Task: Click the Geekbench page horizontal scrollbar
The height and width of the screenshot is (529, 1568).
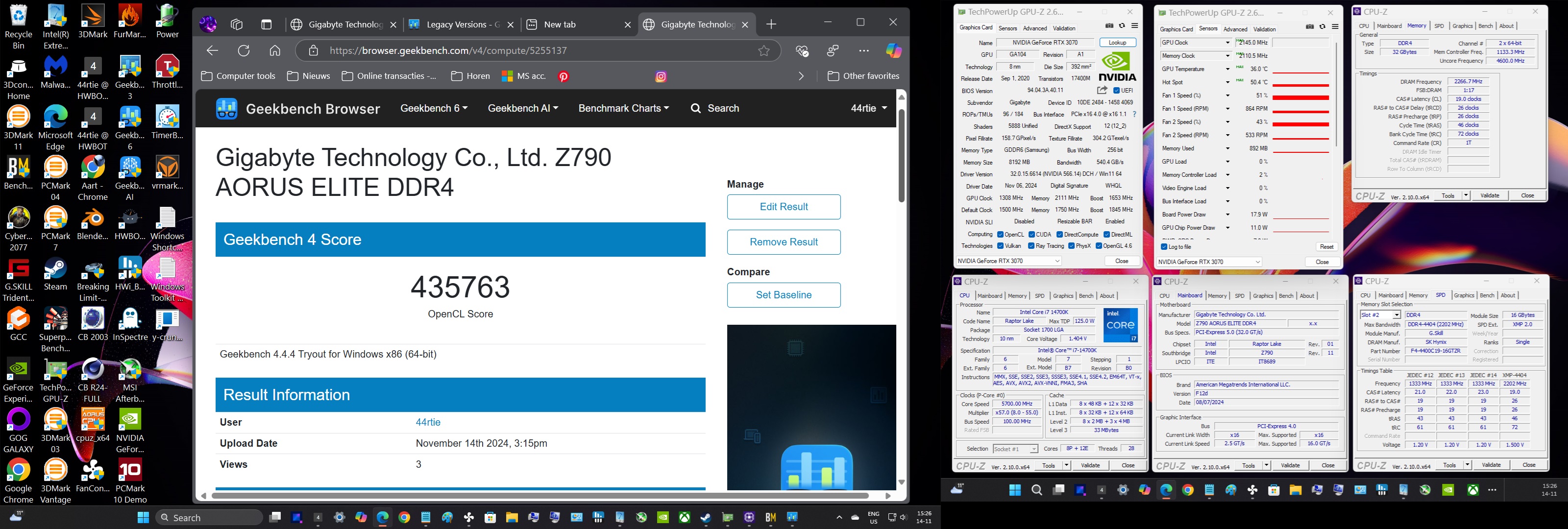Action: 540,496
